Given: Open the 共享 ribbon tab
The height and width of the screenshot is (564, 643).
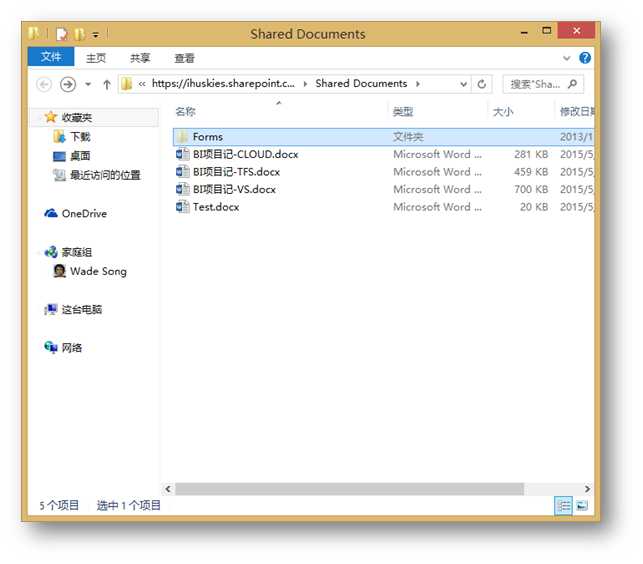Looking at the screenshot, I should pyautogui.click(x=140, y=58).
